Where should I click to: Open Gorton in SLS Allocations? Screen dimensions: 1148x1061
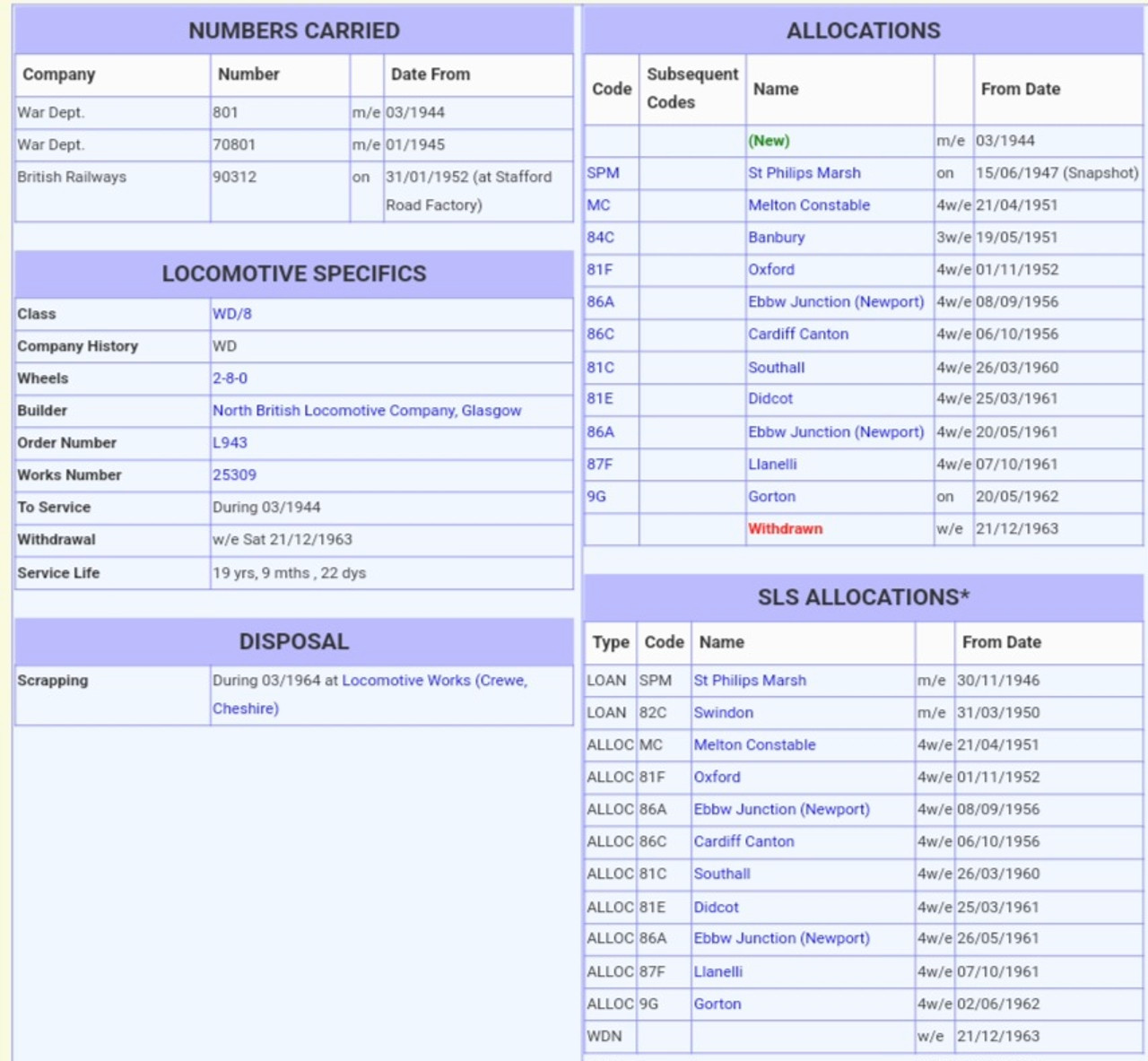(x=717, y=1004)
